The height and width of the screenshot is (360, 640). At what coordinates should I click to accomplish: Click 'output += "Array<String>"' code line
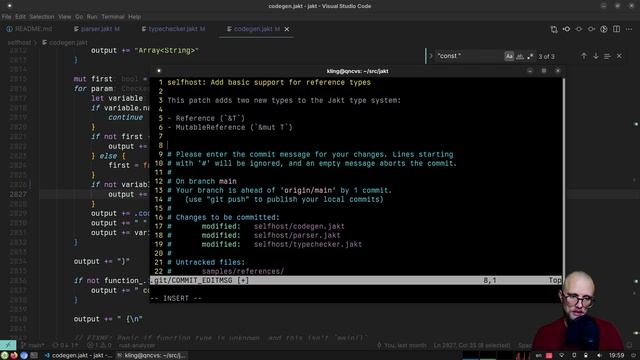click(144, 51)
